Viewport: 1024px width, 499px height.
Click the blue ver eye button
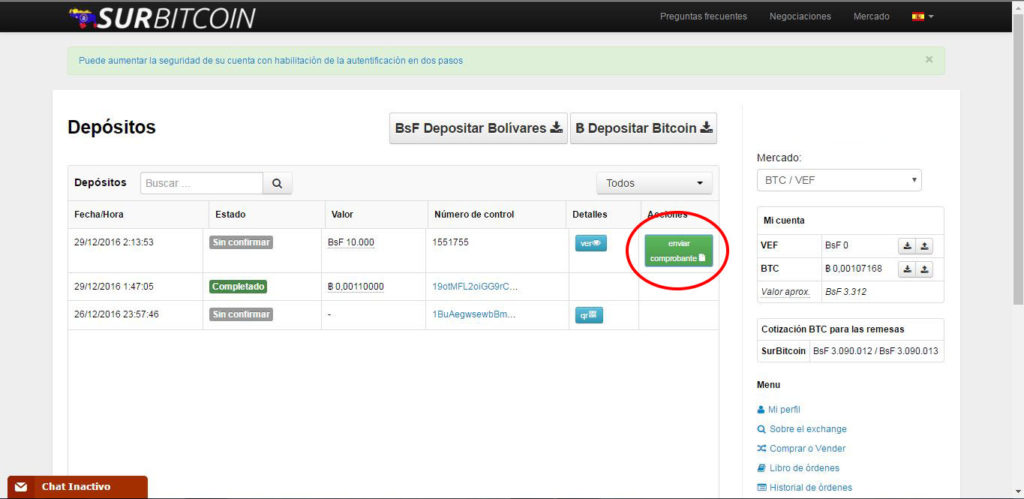pos(590,243)
